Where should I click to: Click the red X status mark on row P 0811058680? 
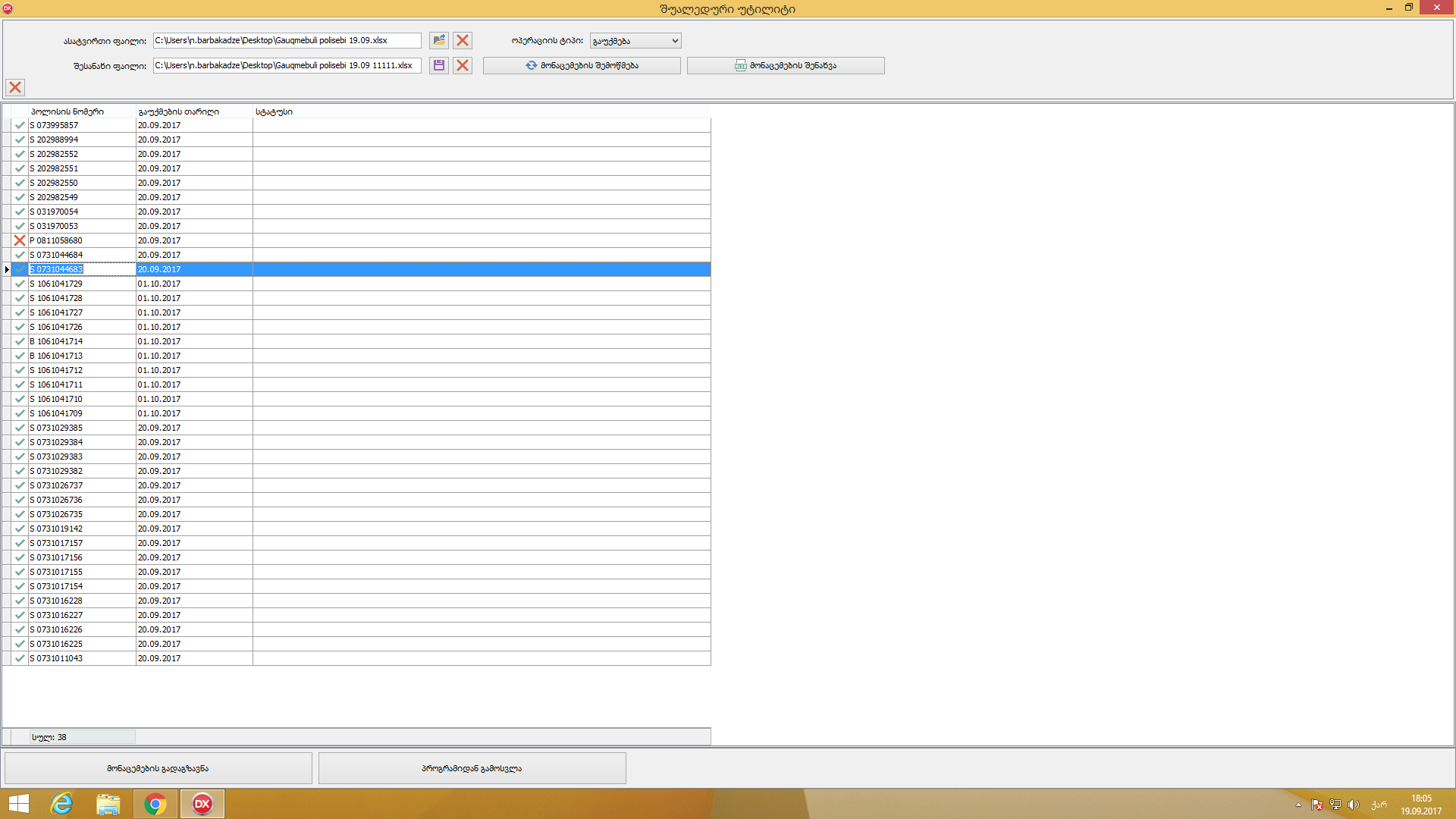pos(20,240)
